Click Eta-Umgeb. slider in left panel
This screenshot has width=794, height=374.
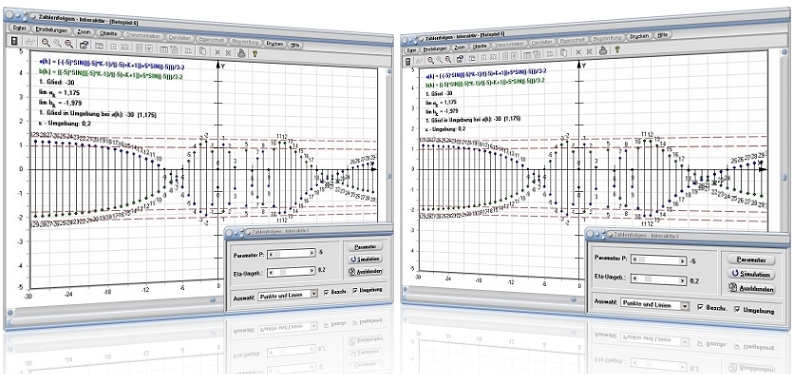tap(291, 271)
